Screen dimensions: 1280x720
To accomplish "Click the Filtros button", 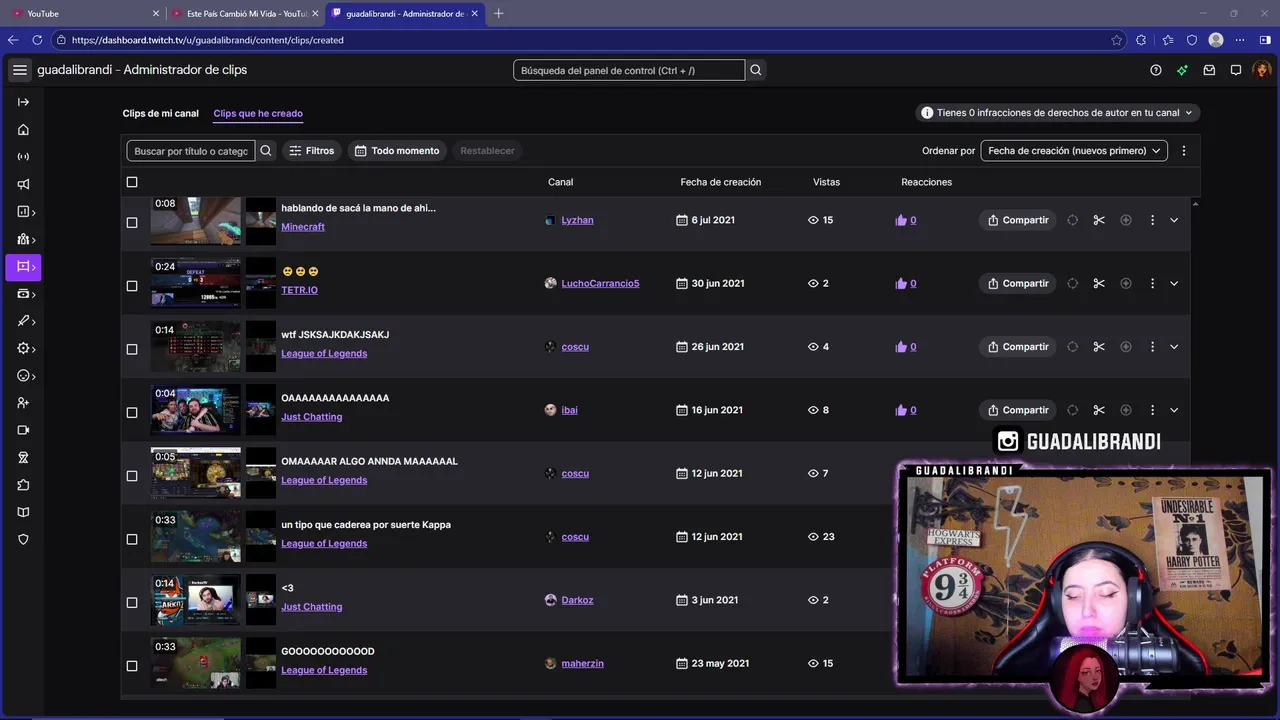I will 311,151.
